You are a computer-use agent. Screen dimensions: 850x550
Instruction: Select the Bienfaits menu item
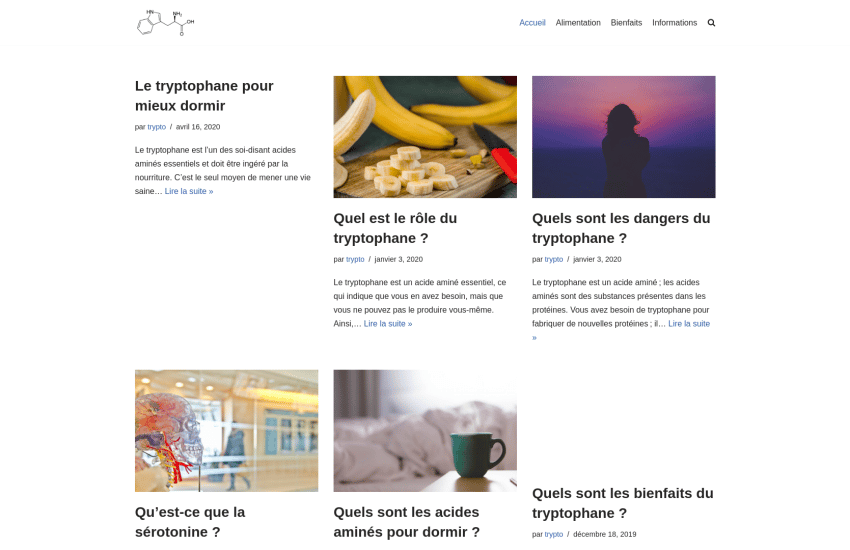pos(626,23)
